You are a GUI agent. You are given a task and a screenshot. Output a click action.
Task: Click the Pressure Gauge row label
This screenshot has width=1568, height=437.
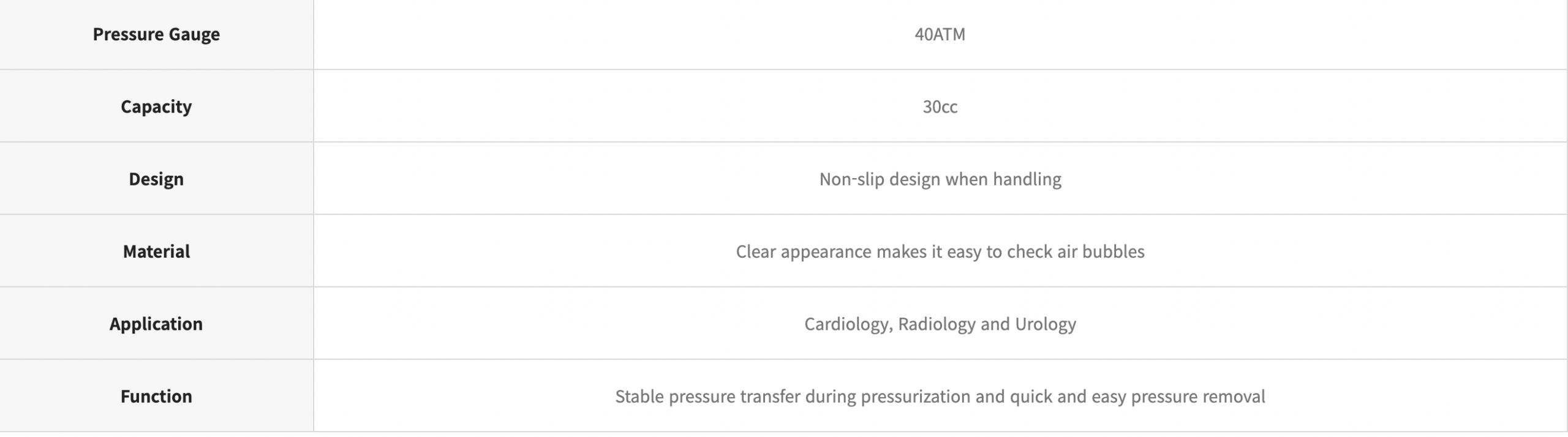[x=156, y=34]
